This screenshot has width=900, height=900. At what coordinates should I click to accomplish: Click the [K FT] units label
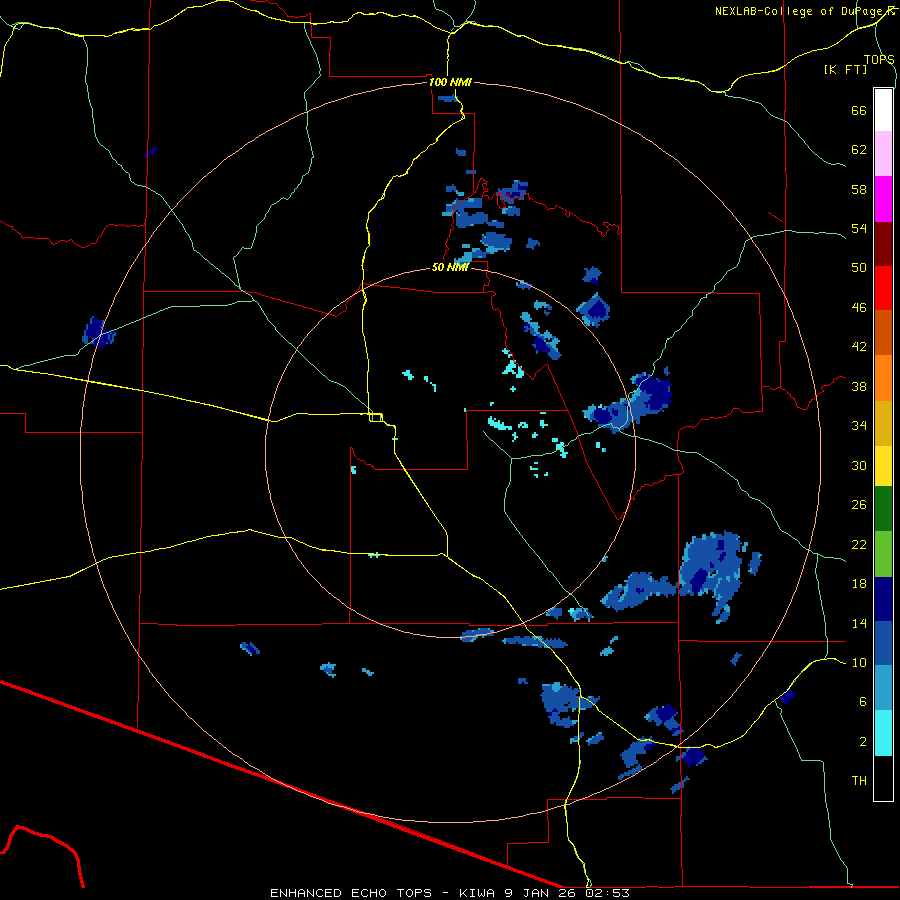845,69
